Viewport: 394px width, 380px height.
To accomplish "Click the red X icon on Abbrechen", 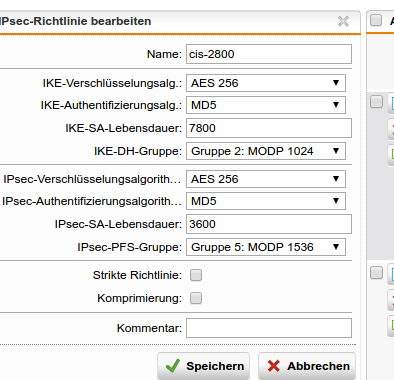I will (x=274, y=366).
